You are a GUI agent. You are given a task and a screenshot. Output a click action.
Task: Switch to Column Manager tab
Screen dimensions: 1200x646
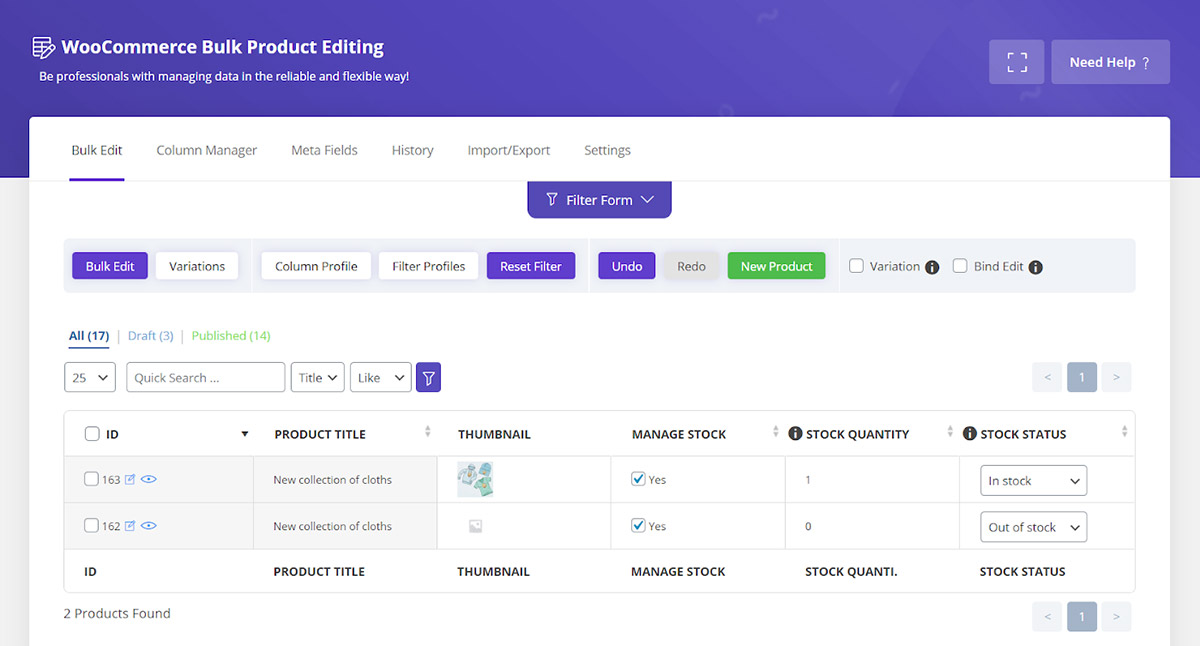pos(207,150)
